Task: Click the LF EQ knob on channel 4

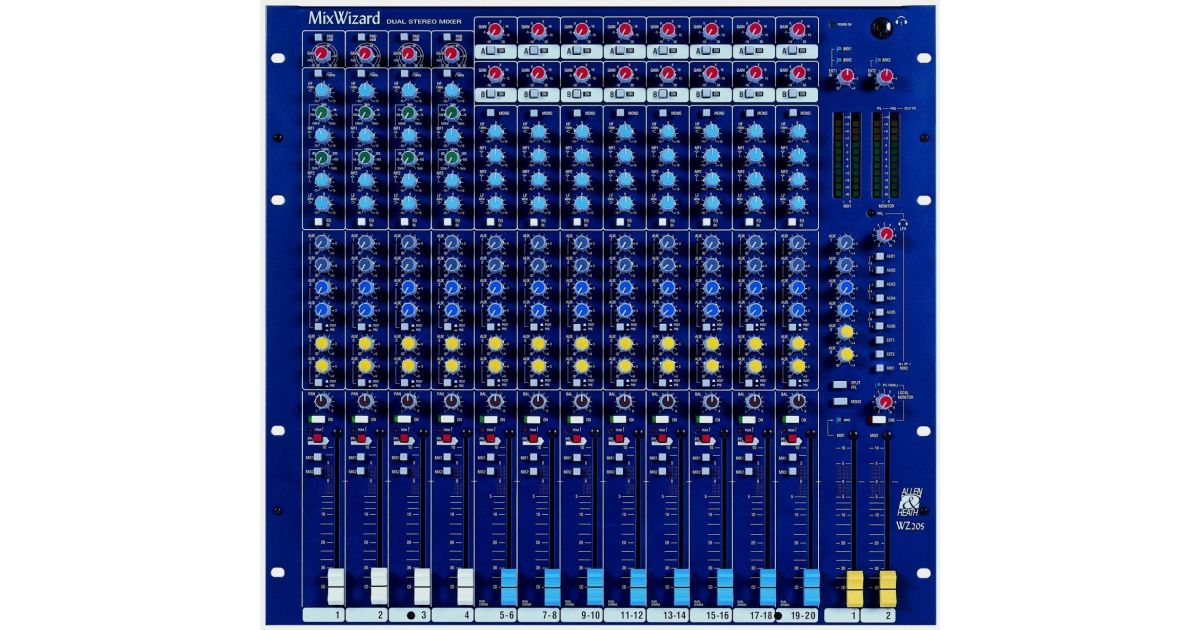Action: [452, 202]
